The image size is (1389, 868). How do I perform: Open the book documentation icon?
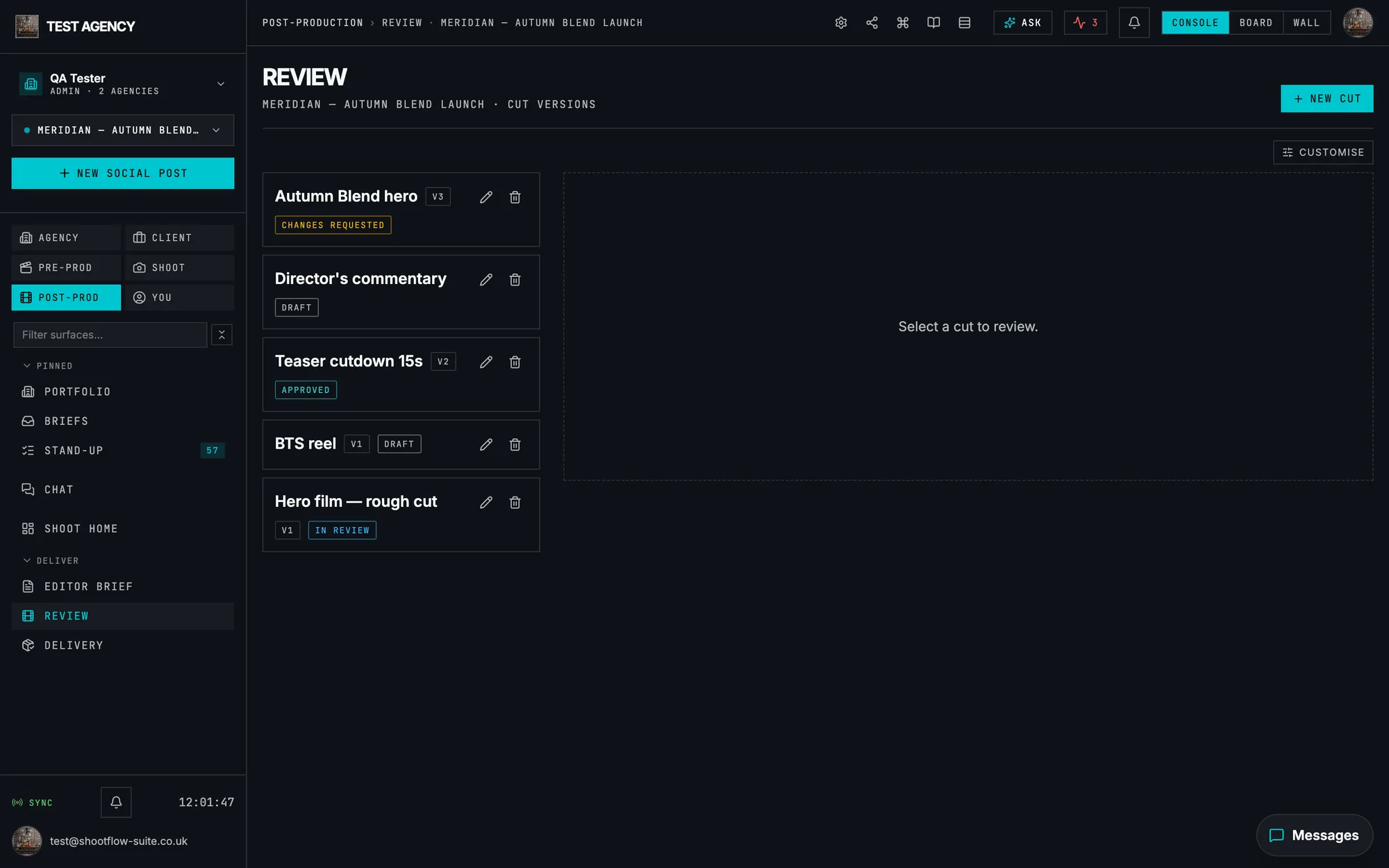click(x=933, y=23)
